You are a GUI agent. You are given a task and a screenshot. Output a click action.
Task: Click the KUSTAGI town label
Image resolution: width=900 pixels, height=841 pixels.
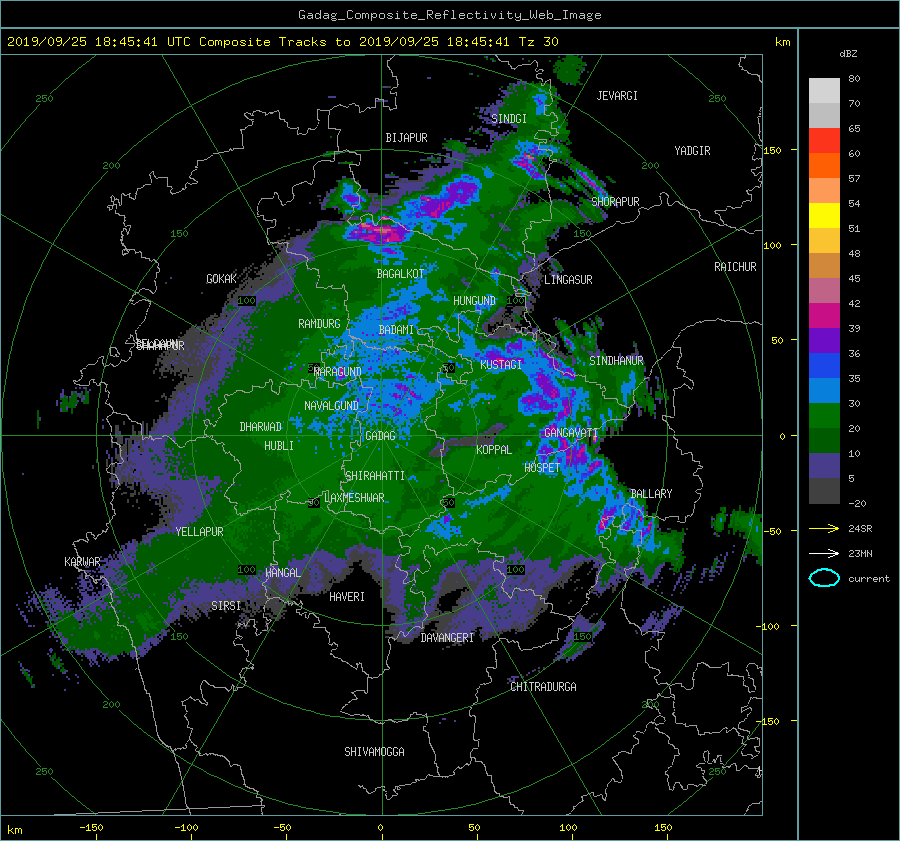tap(501, 365)
